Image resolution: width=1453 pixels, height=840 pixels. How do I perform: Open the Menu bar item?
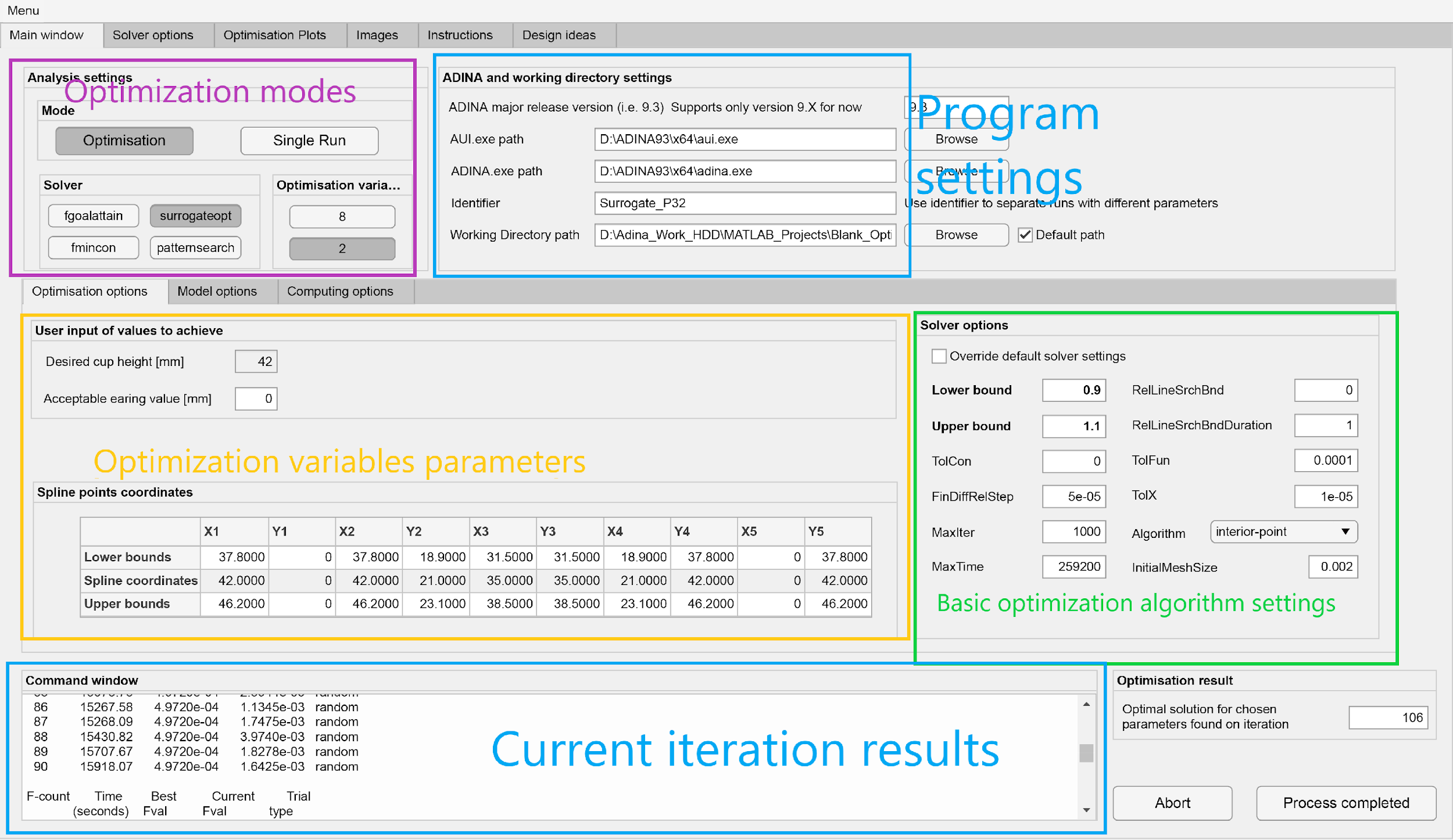click(24, 10)
